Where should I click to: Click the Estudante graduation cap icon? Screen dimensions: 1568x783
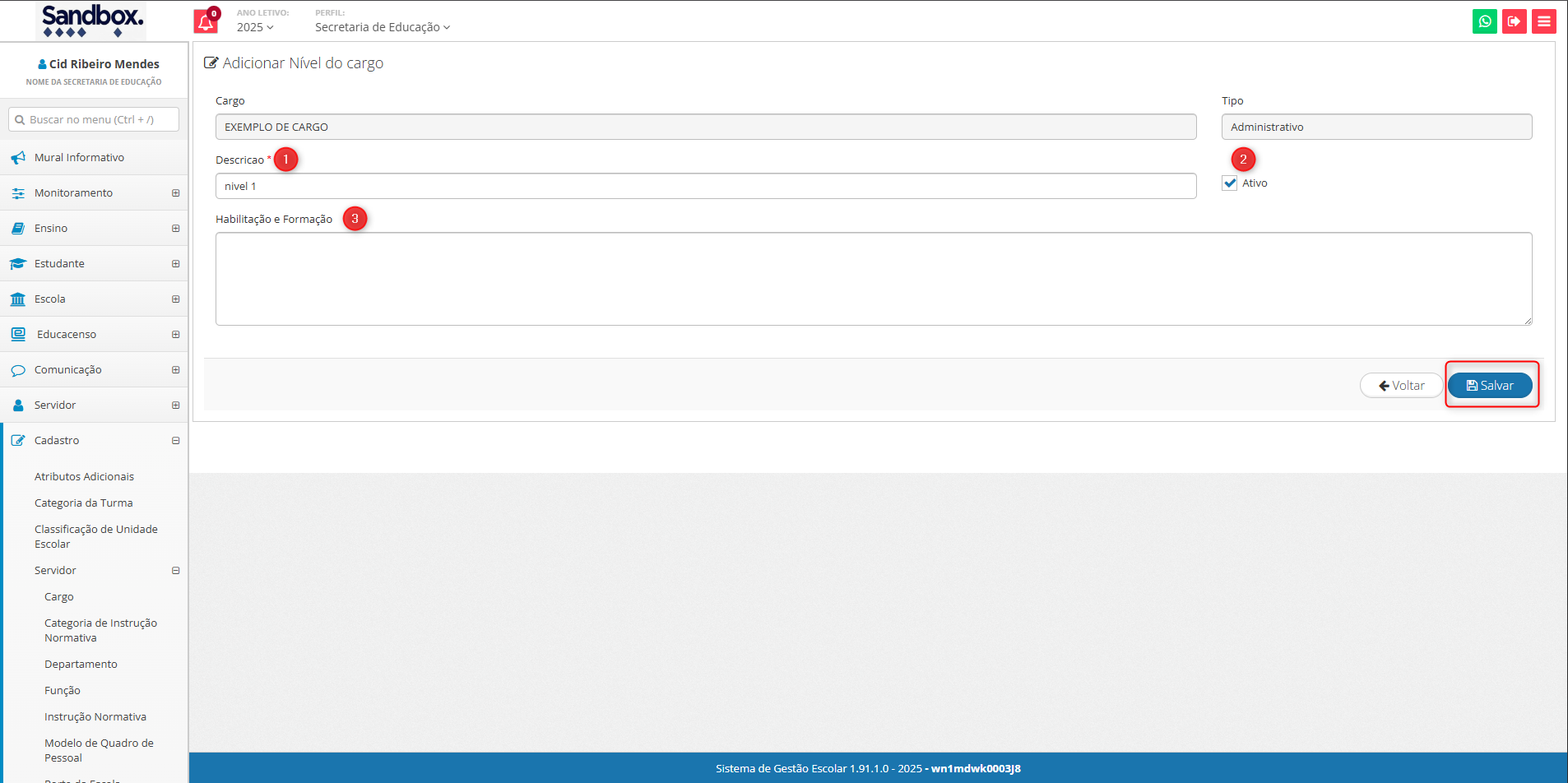18,264
